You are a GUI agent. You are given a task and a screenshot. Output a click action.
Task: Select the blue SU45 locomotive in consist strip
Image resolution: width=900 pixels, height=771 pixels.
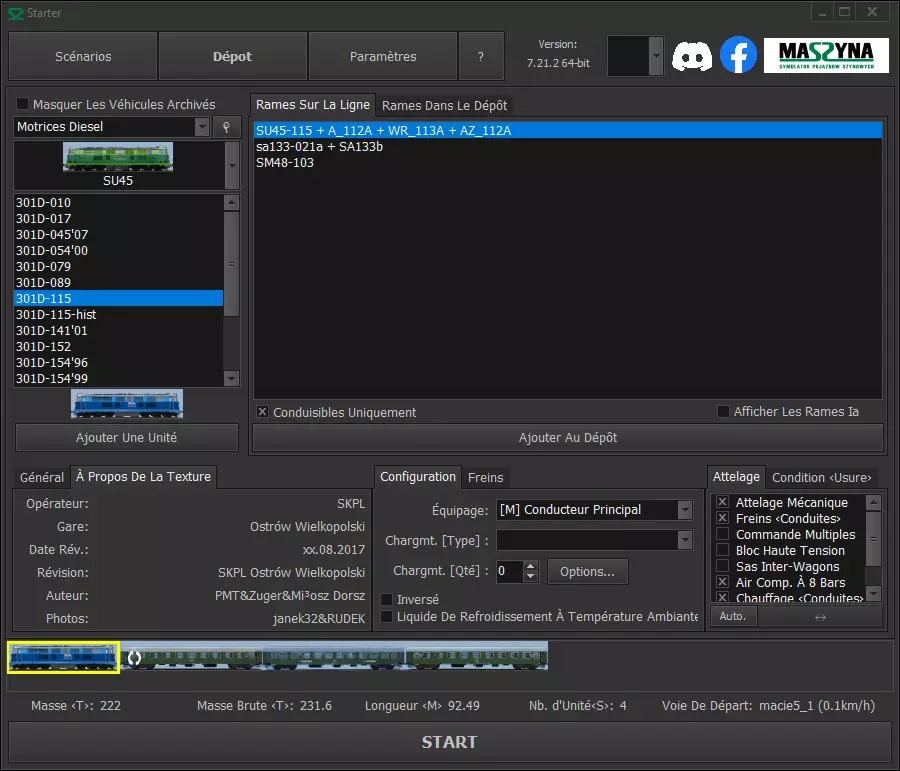point(64,657)
